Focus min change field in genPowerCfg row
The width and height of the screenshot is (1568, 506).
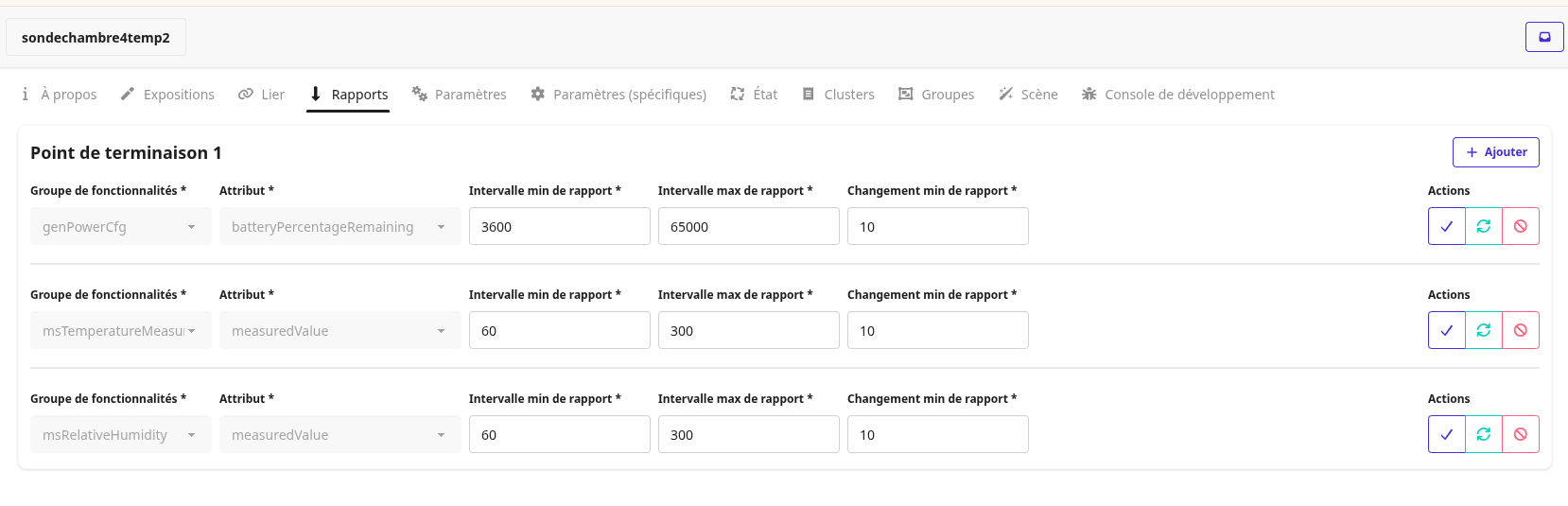(x=938, y=226)
